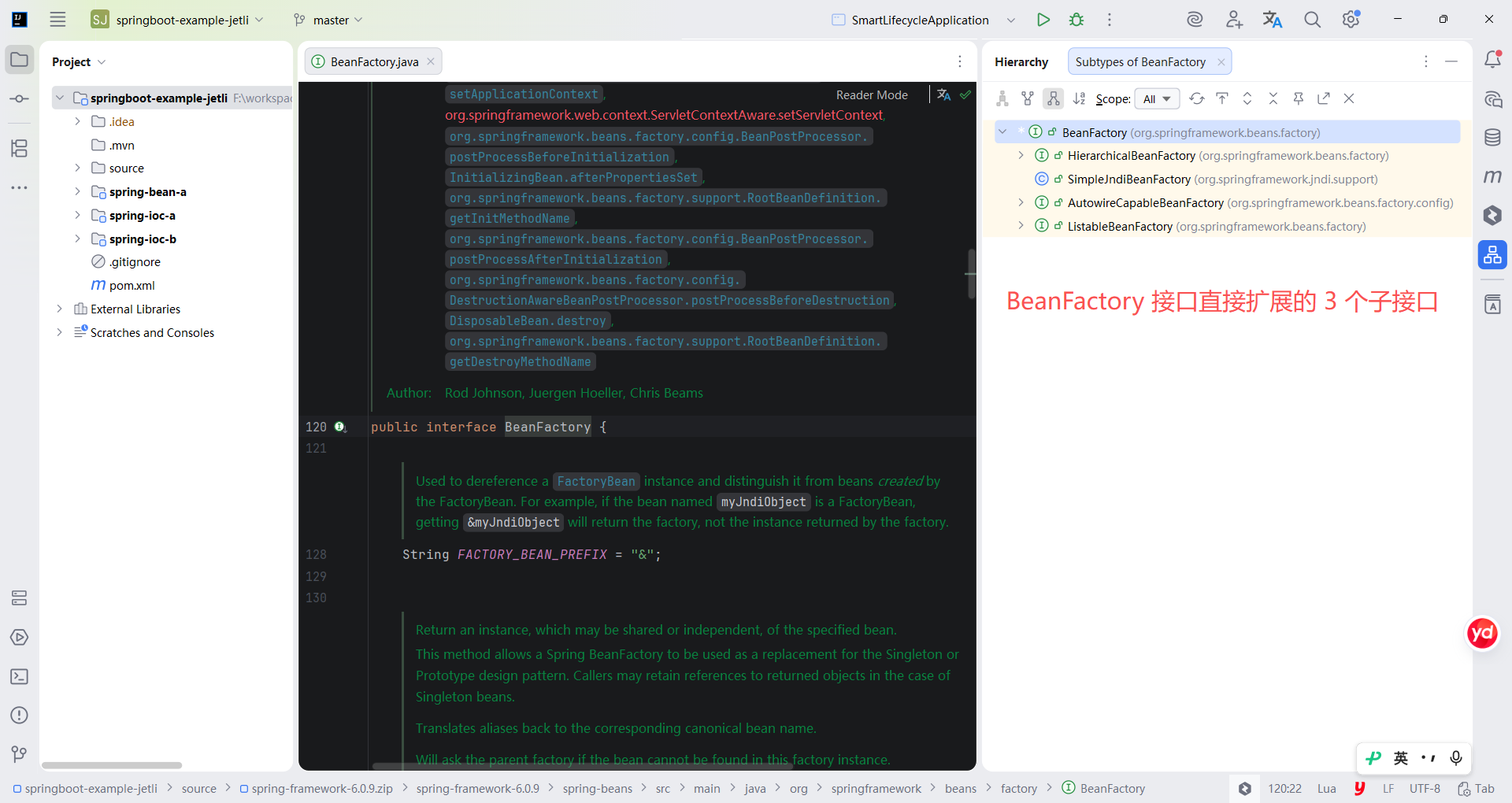Open springboot-example-jetli project dropdown

coord(177,20)
